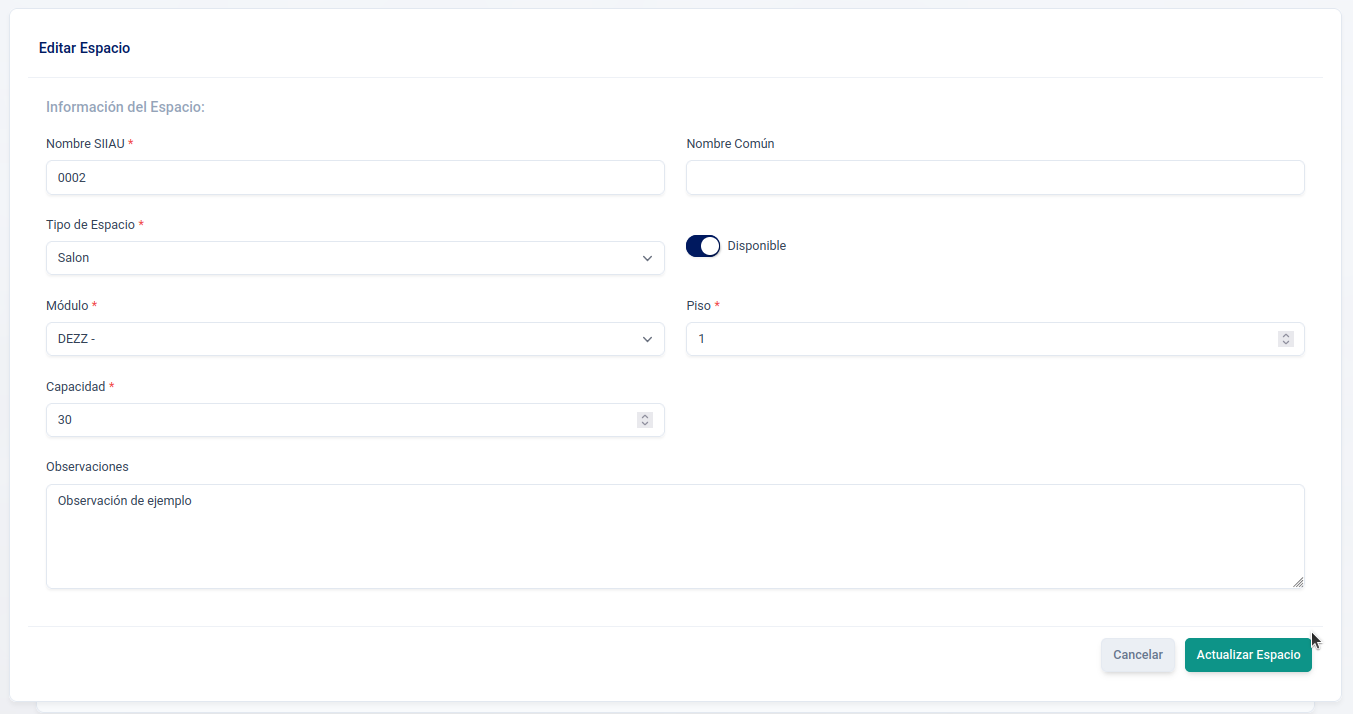1353x714 pixels.
Task: Open the Tipo de Espacio dropdown showing Salon
Action: pos(340,258)
